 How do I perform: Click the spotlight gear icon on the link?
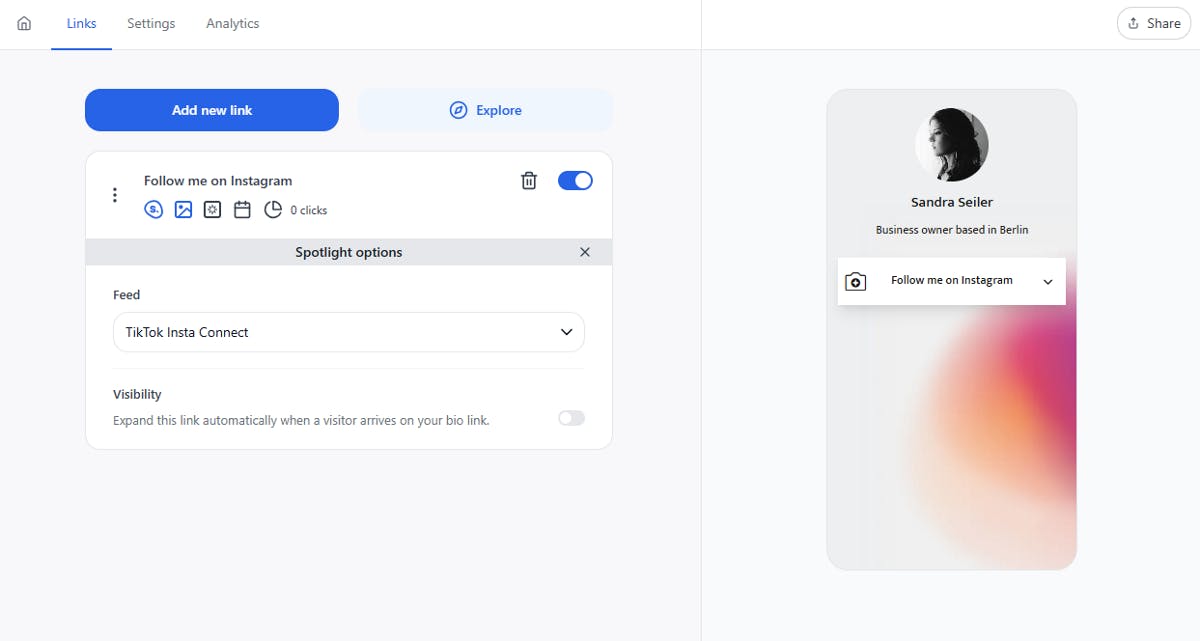212,209
